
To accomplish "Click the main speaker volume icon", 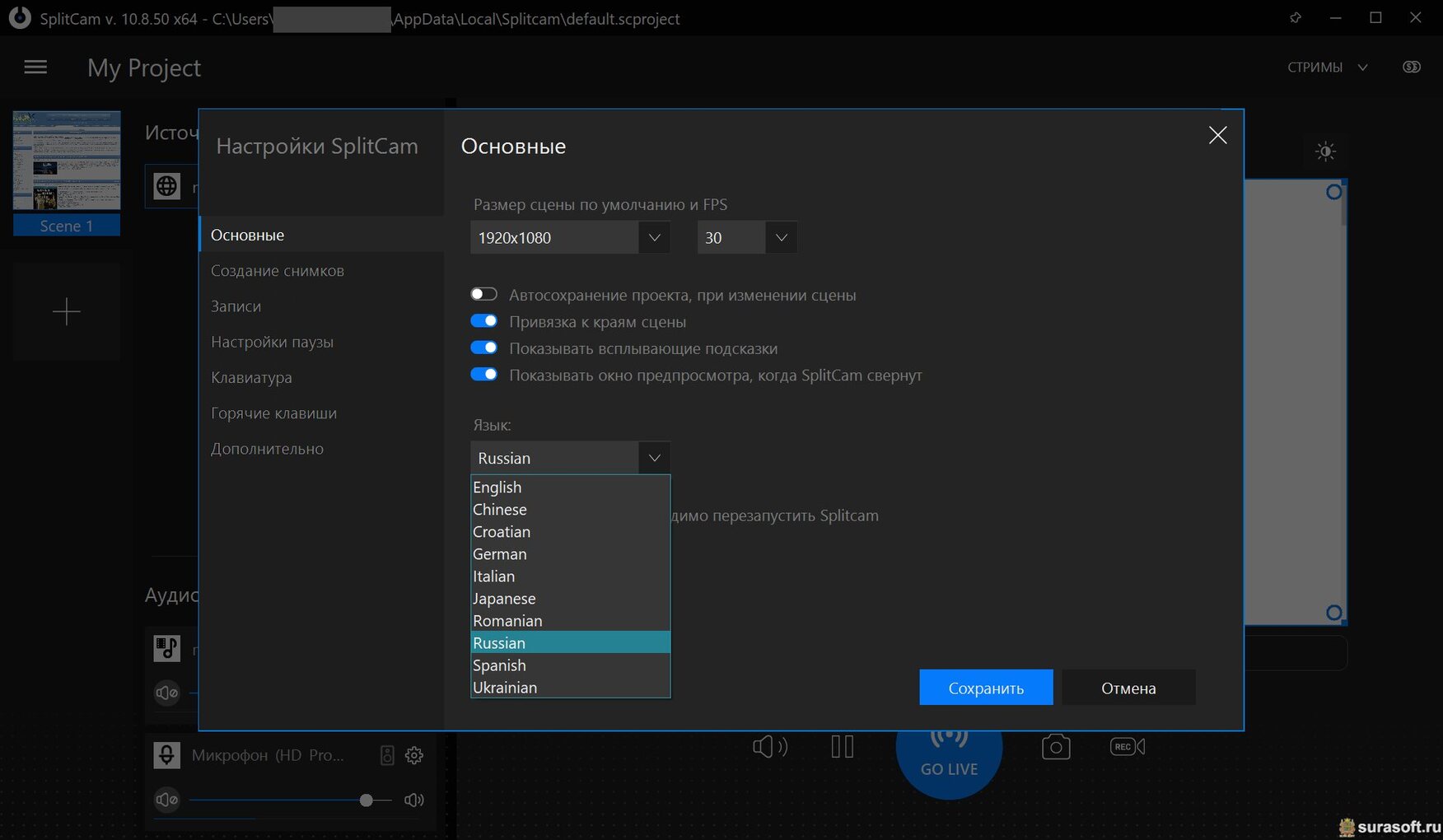I will point(770,747).
